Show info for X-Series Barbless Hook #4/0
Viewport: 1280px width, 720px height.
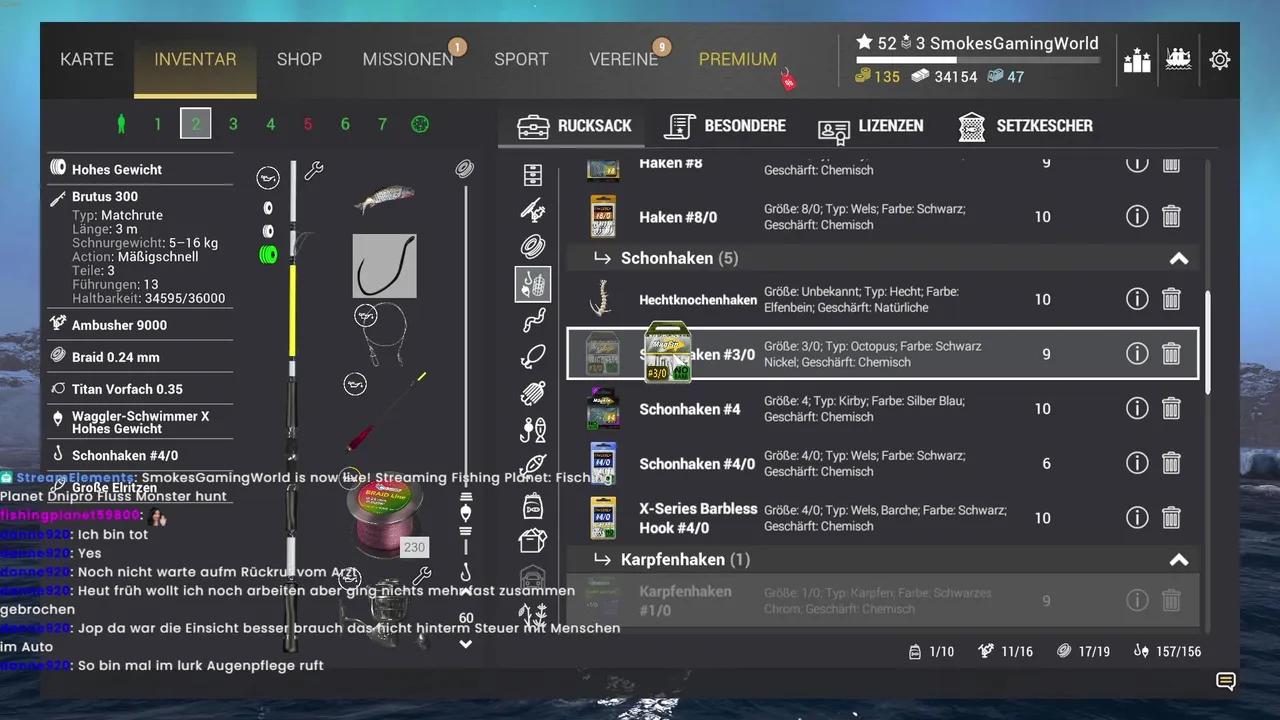(x=1137, y=518)
